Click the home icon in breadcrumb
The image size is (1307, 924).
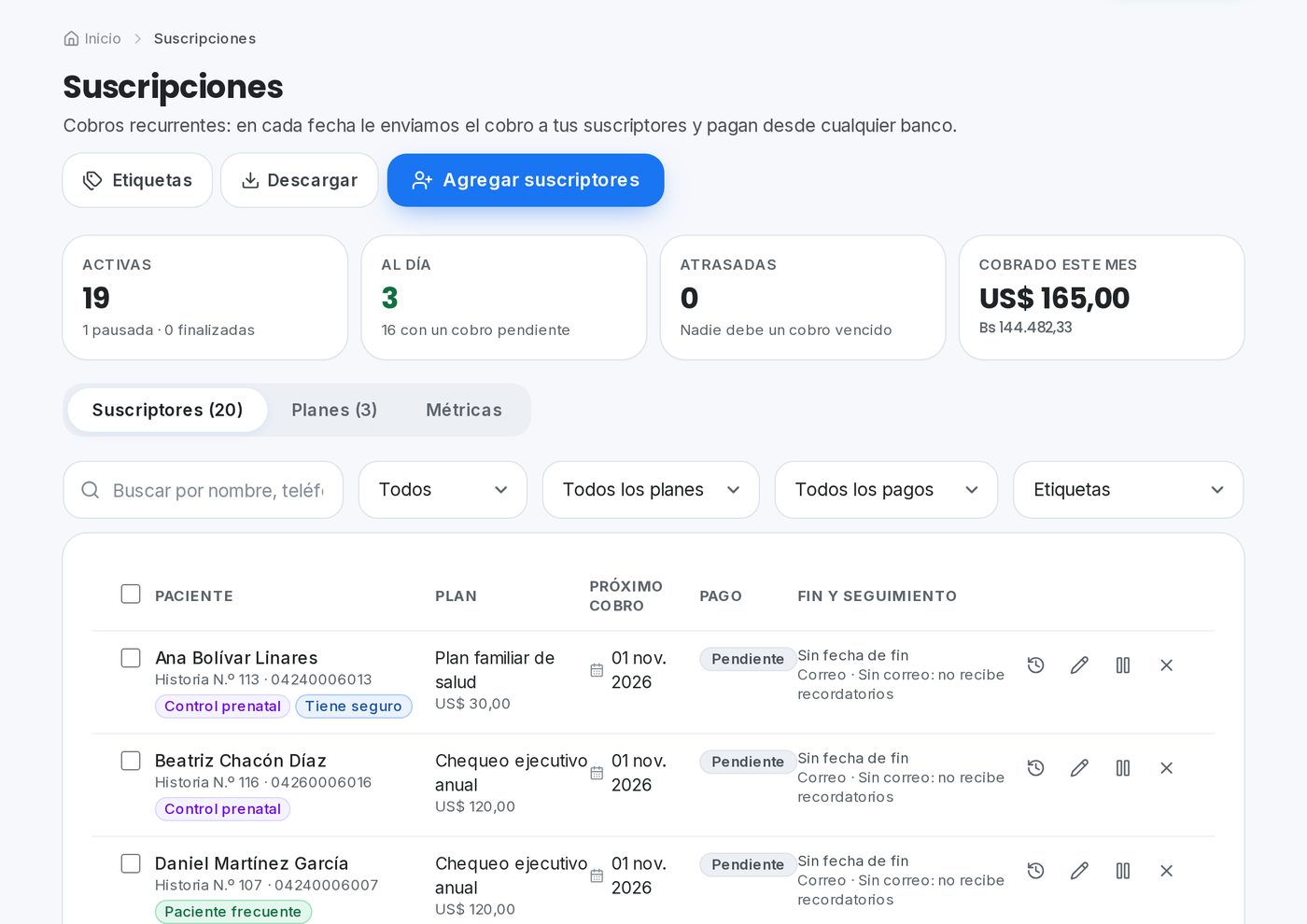pyautogui.click(x=71, y=38)
